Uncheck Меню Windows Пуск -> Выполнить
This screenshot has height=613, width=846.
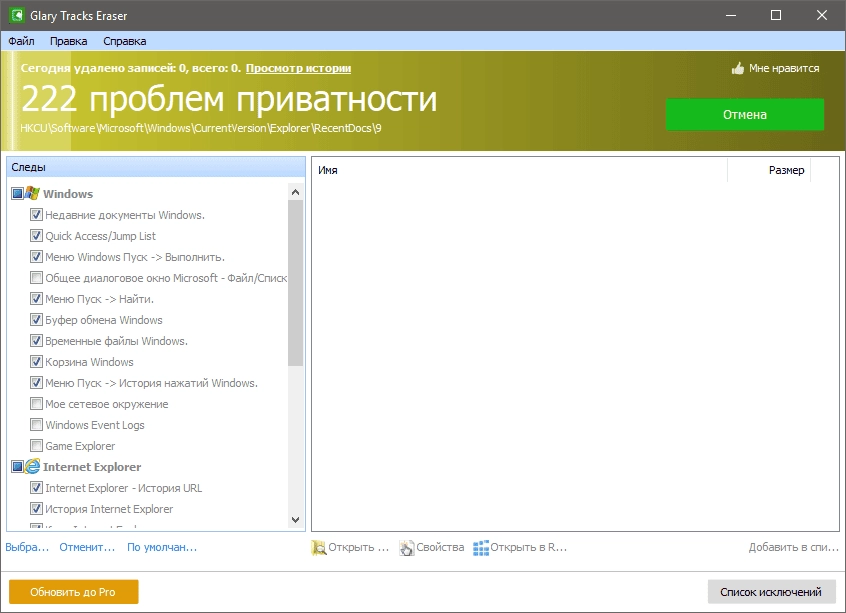[x=36, y=257]
